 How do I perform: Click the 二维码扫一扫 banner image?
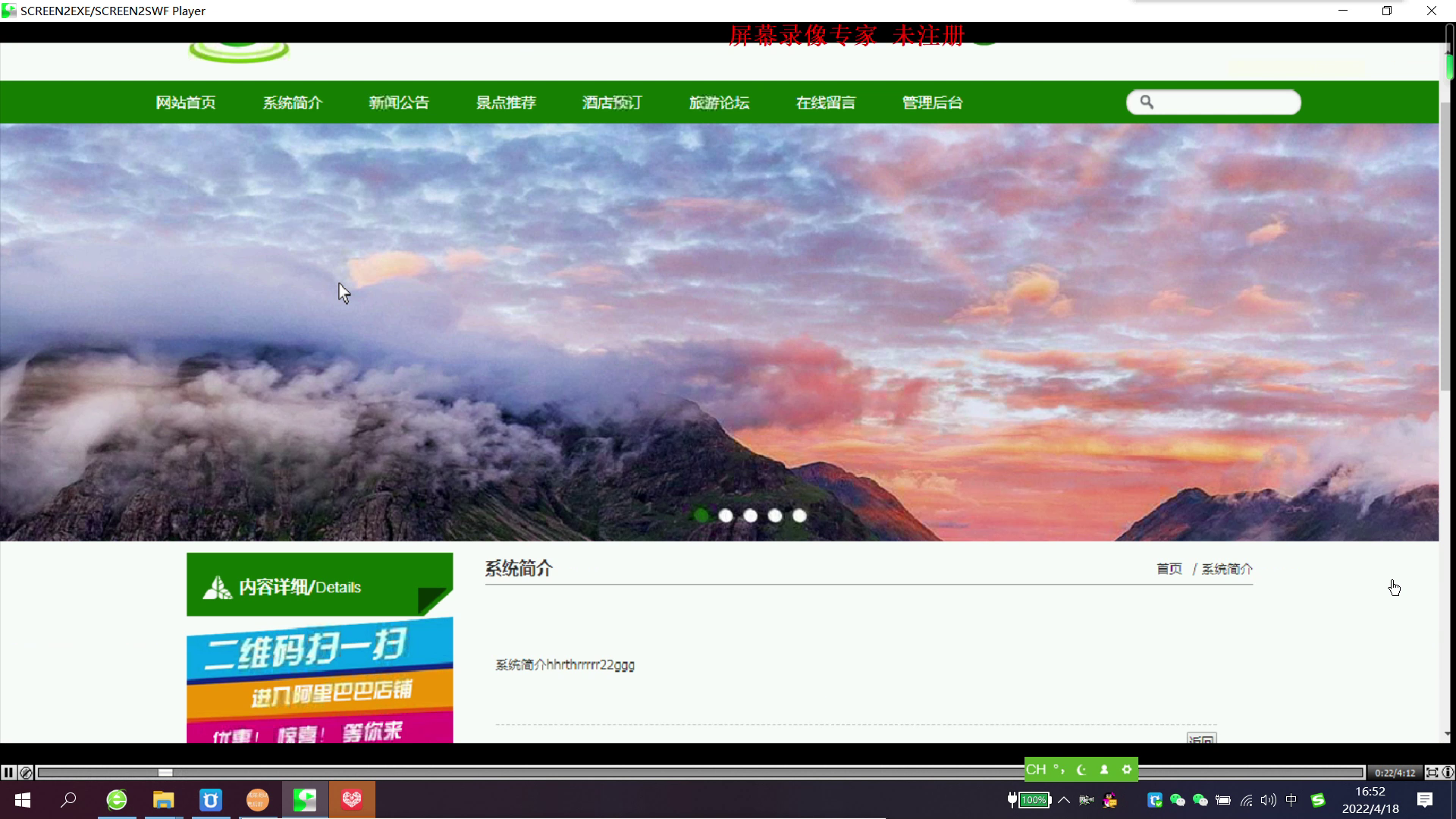tap(319, 679)
